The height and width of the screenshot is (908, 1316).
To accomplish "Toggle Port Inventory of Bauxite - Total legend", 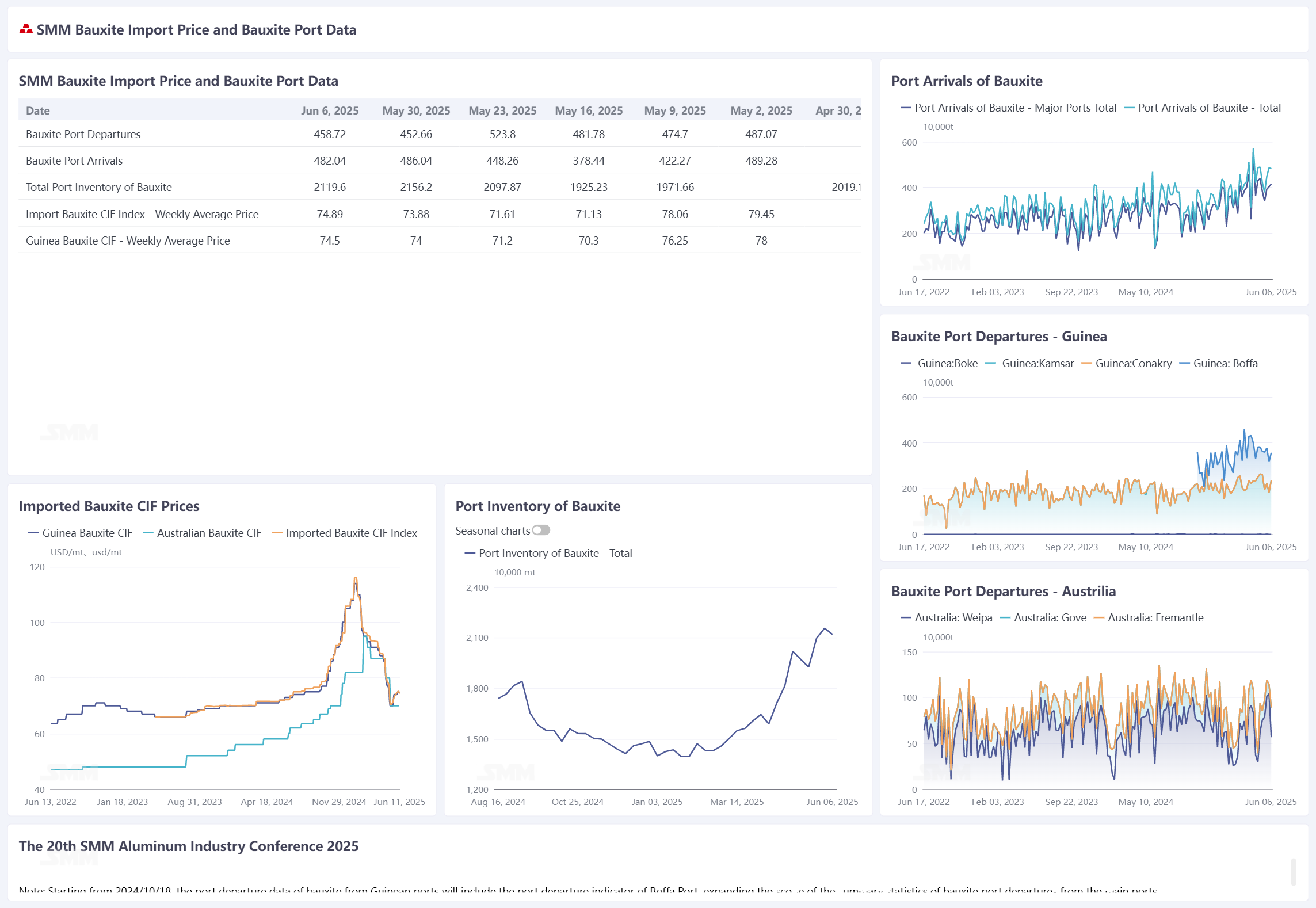I will [548, 553].
